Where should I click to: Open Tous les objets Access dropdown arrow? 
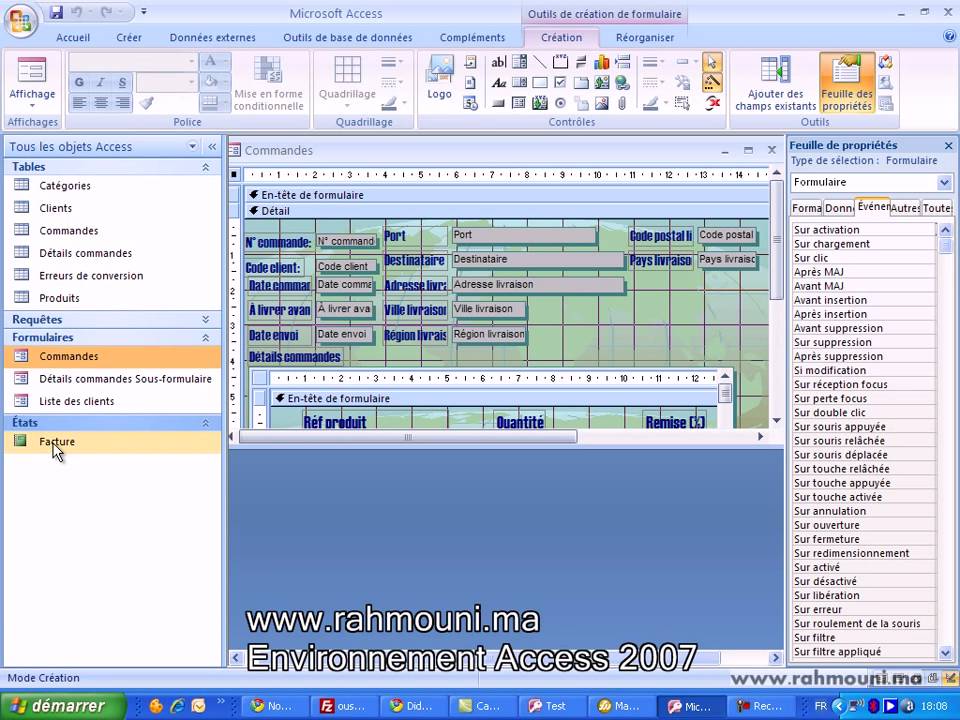point(193,146)
